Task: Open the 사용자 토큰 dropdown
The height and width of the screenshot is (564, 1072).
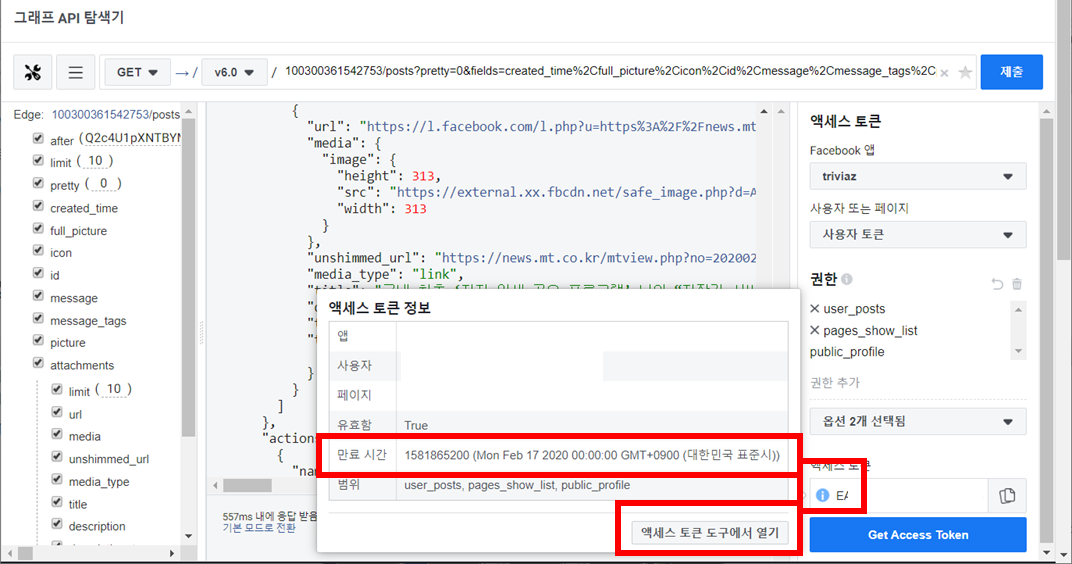Action: [x=917, y=234]
